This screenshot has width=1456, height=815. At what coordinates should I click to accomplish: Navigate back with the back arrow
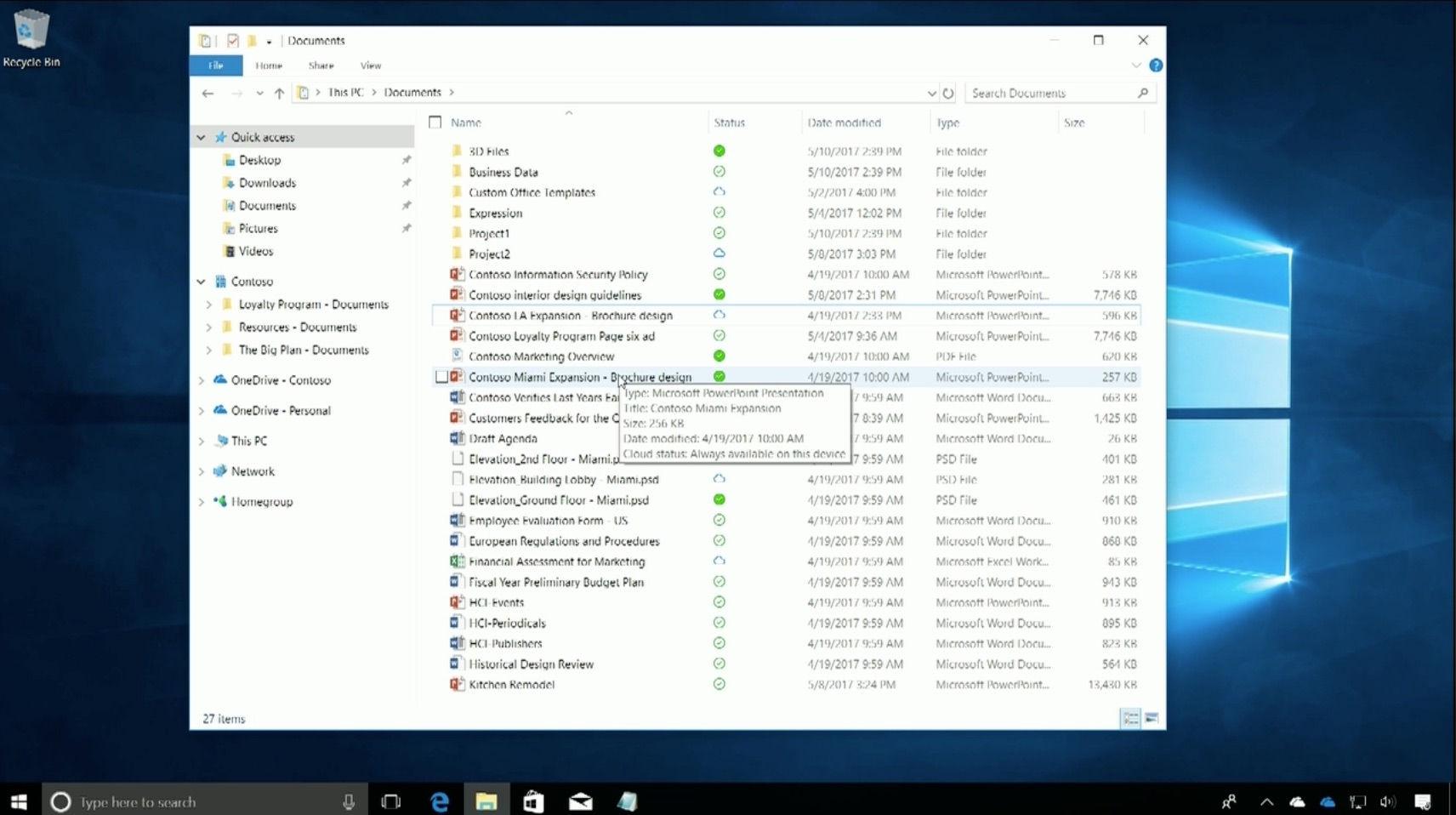pyautogui.click(x=208, y=93)
